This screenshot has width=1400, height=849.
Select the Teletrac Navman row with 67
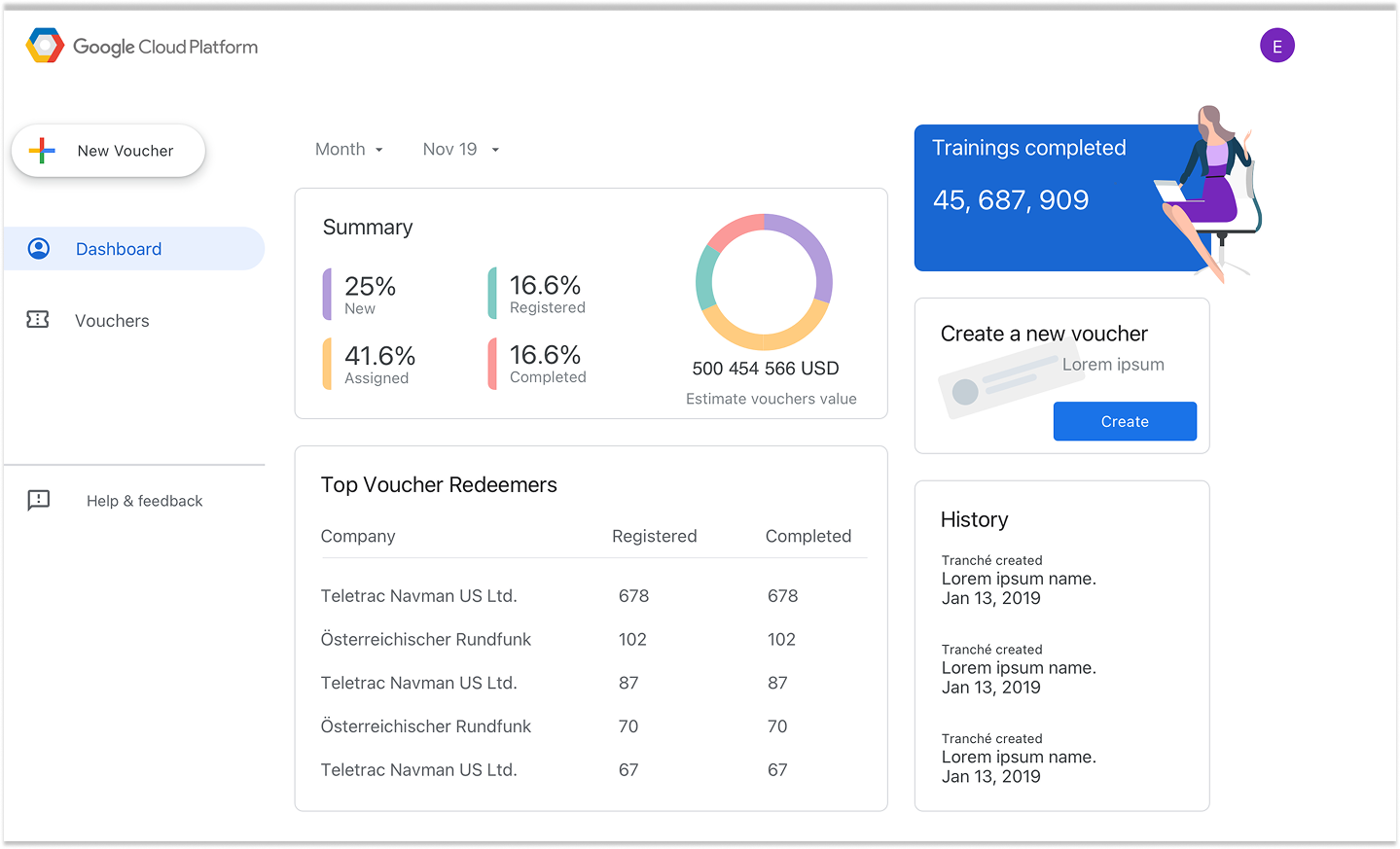593,770
